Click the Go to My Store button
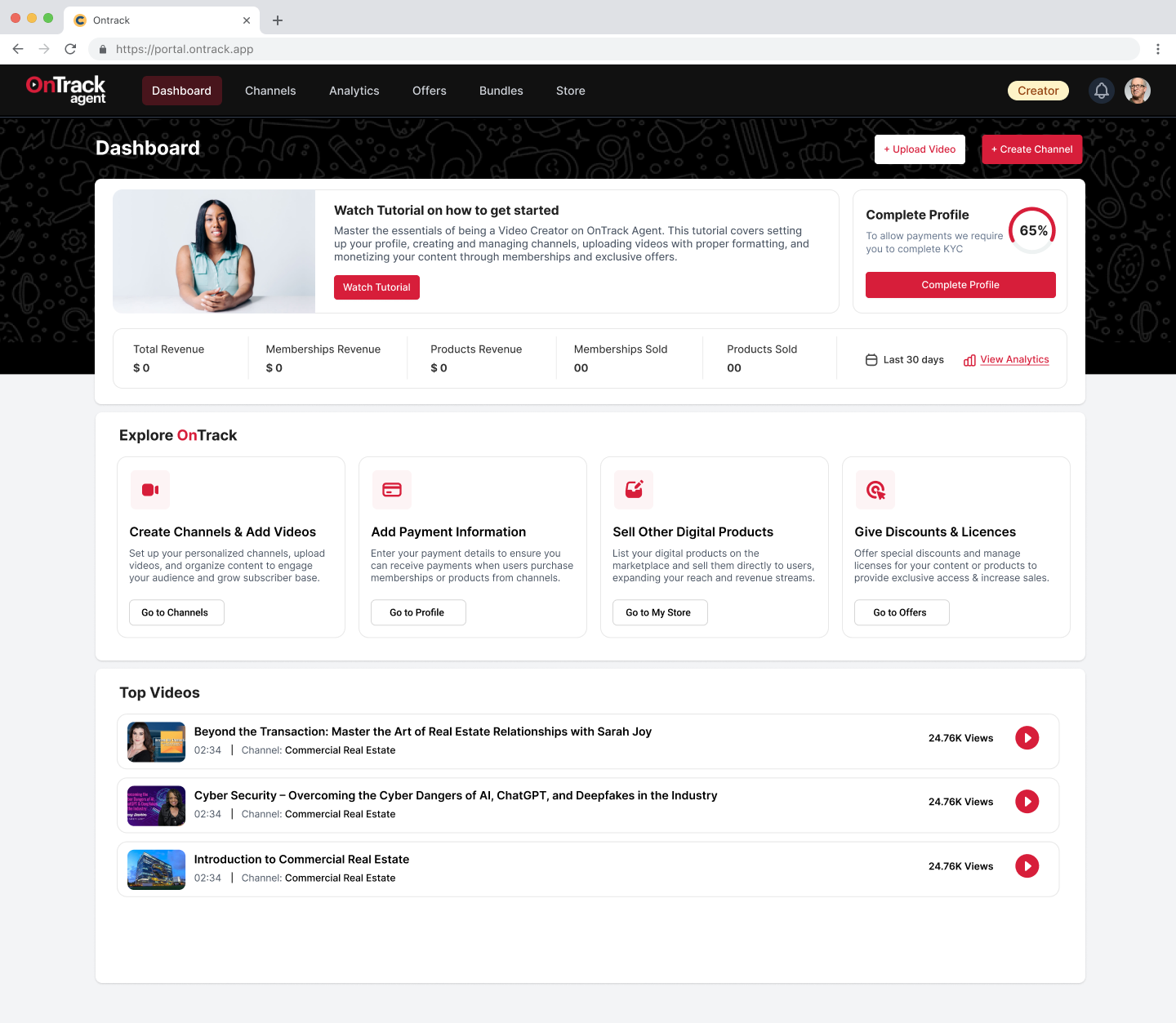 click(x=660, y=612)
